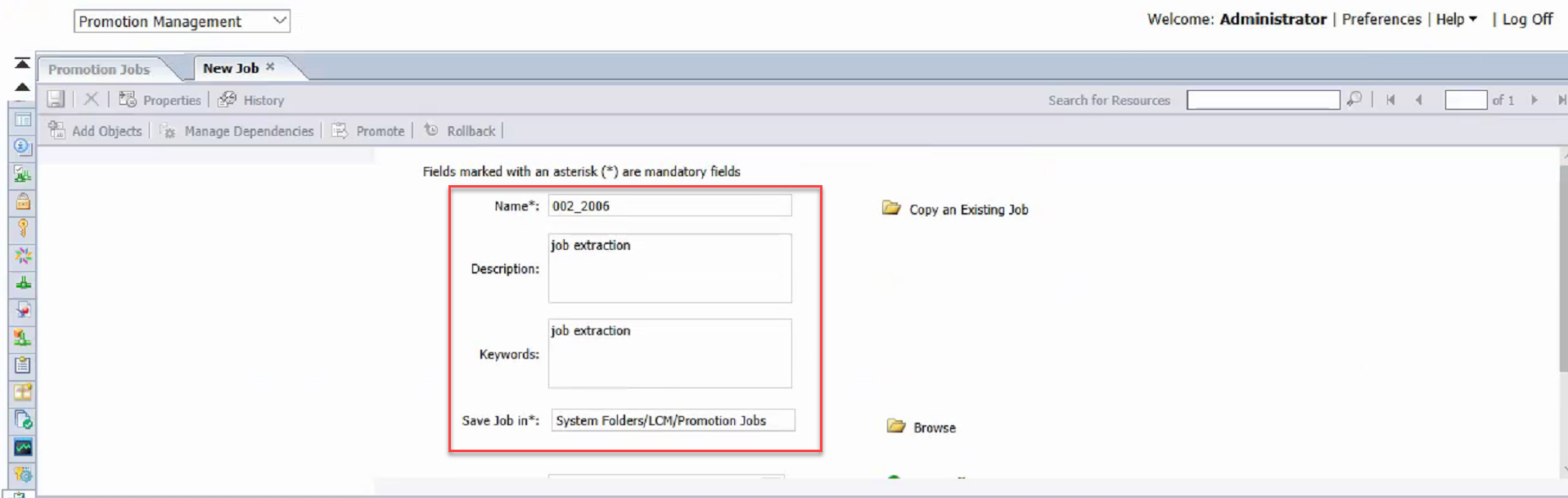Viewport: 1568px width, 498px height.
Task: Click the table-layout sidebar icon
Action: (x=23, y=120)
